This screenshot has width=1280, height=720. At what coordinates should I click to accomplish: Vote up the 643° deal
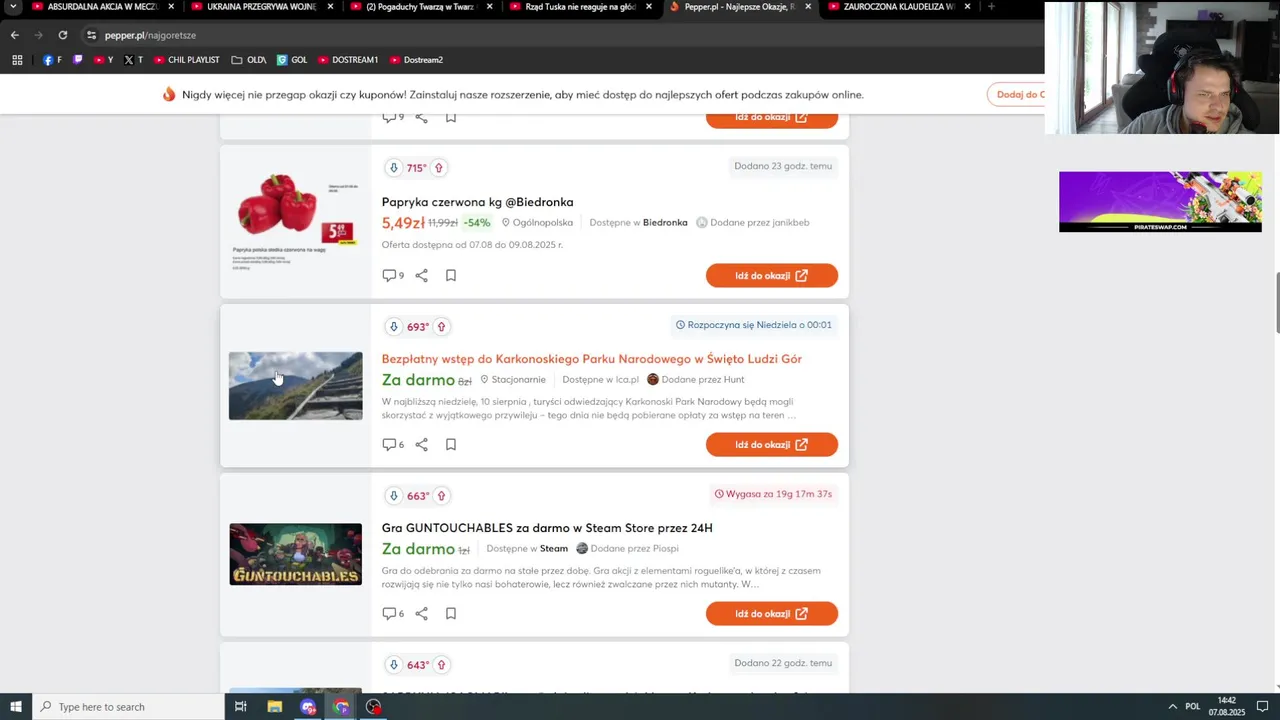point(441,665)
